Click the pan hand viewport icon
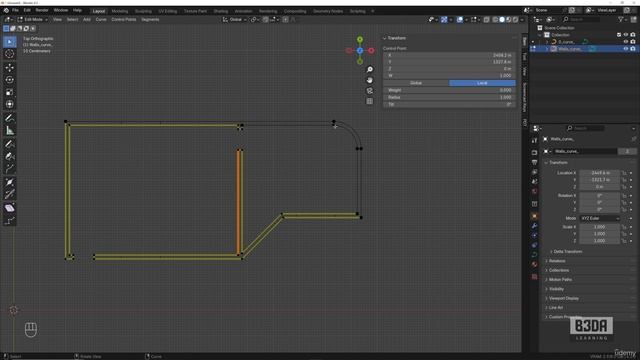 (x=369, y=80)
